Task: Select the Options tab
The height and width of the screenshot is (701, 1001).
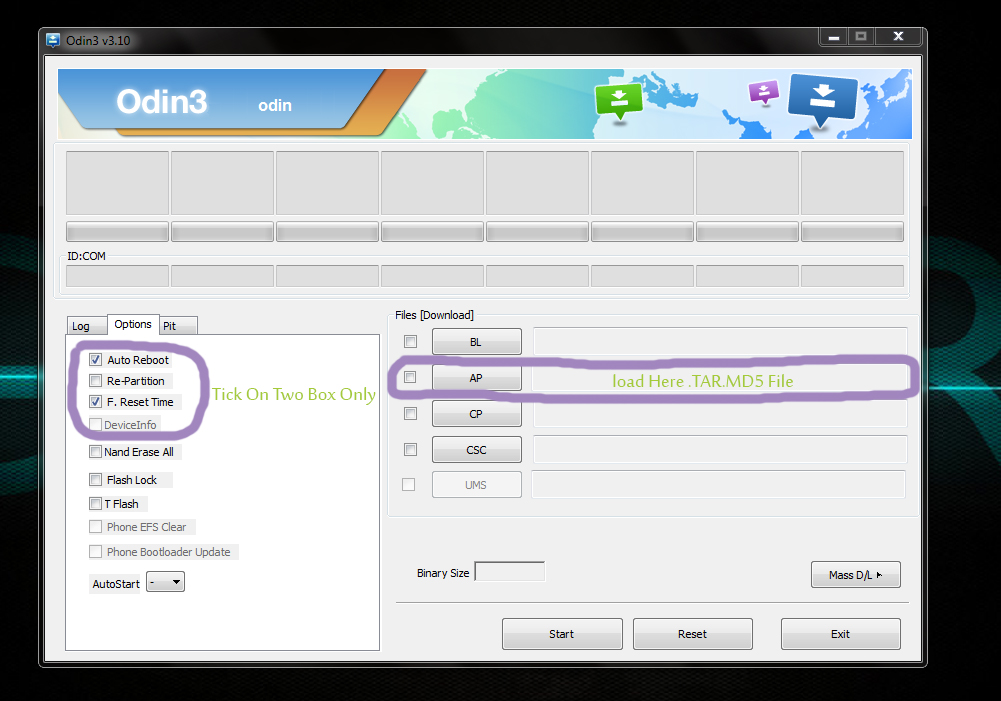Action: (133, 324)
